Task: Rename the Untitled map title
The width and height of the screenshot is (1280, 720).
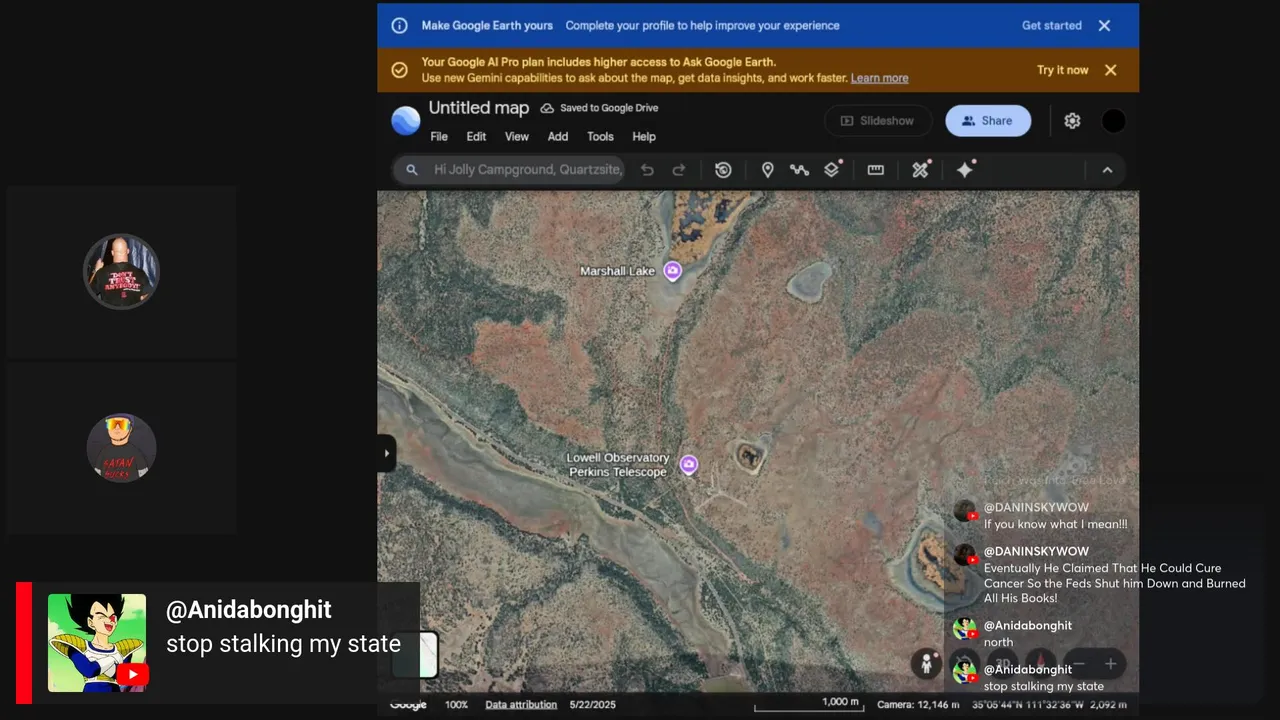Action: pyautogui.click(x=479, y=108)
